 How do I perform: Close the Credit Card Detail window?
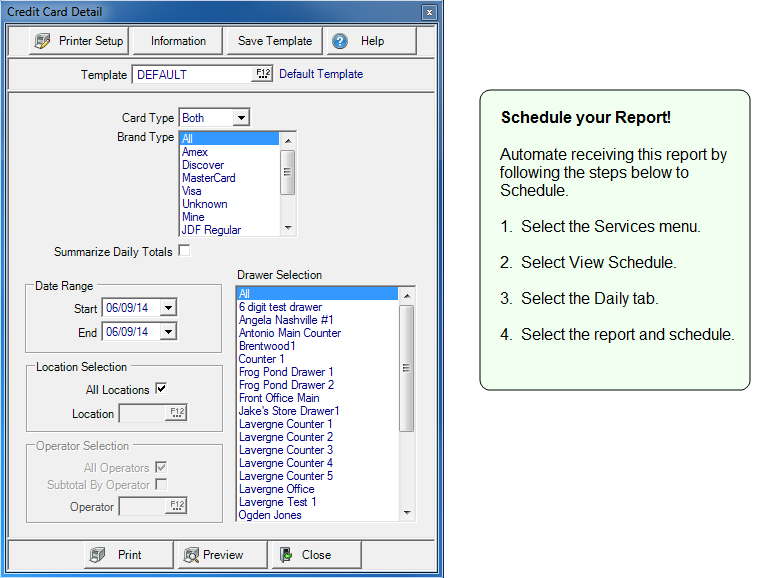coord(429,12)
